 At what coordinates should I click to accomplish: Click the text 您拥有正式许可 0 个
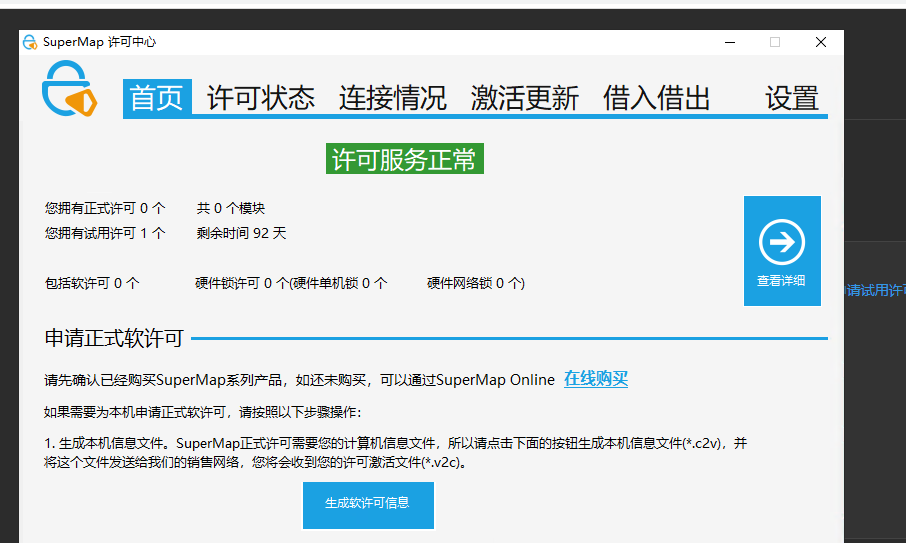tap(105, 208)
